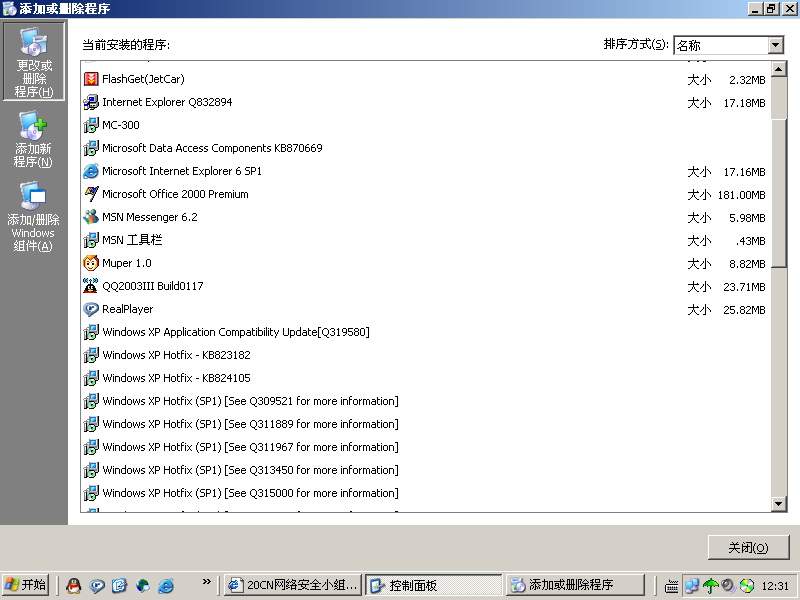Open the 开始 Start menu
This screenshot has height=600, width=800.
point(26,585)
